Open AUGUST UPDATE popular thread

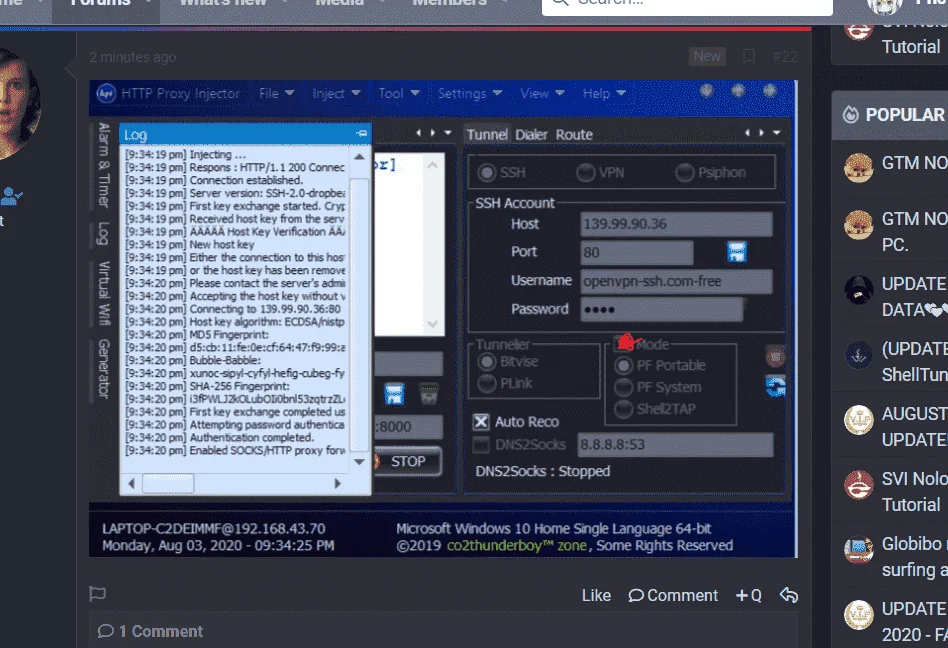click(914, 427)
